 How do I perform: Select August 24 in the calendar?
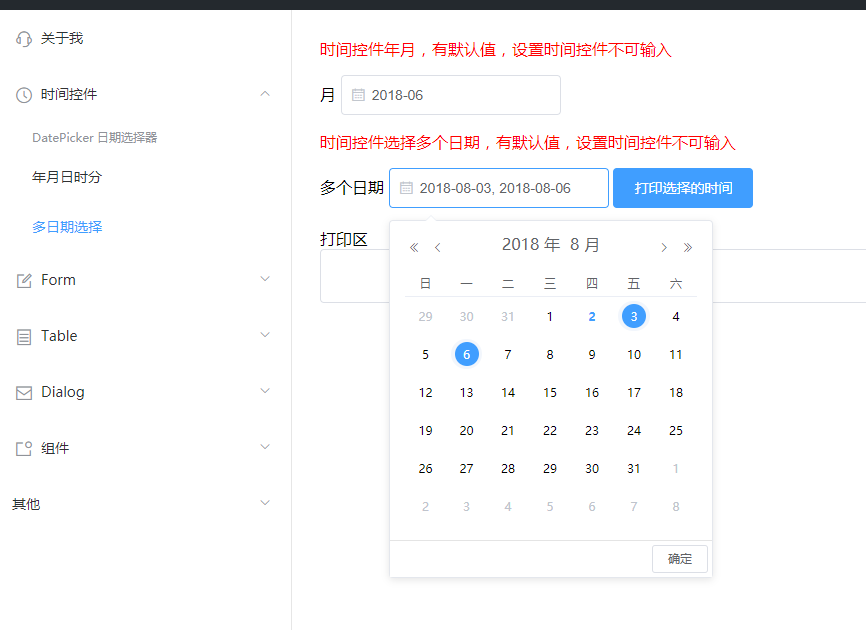pyautogui.click(x=633, y=431)
